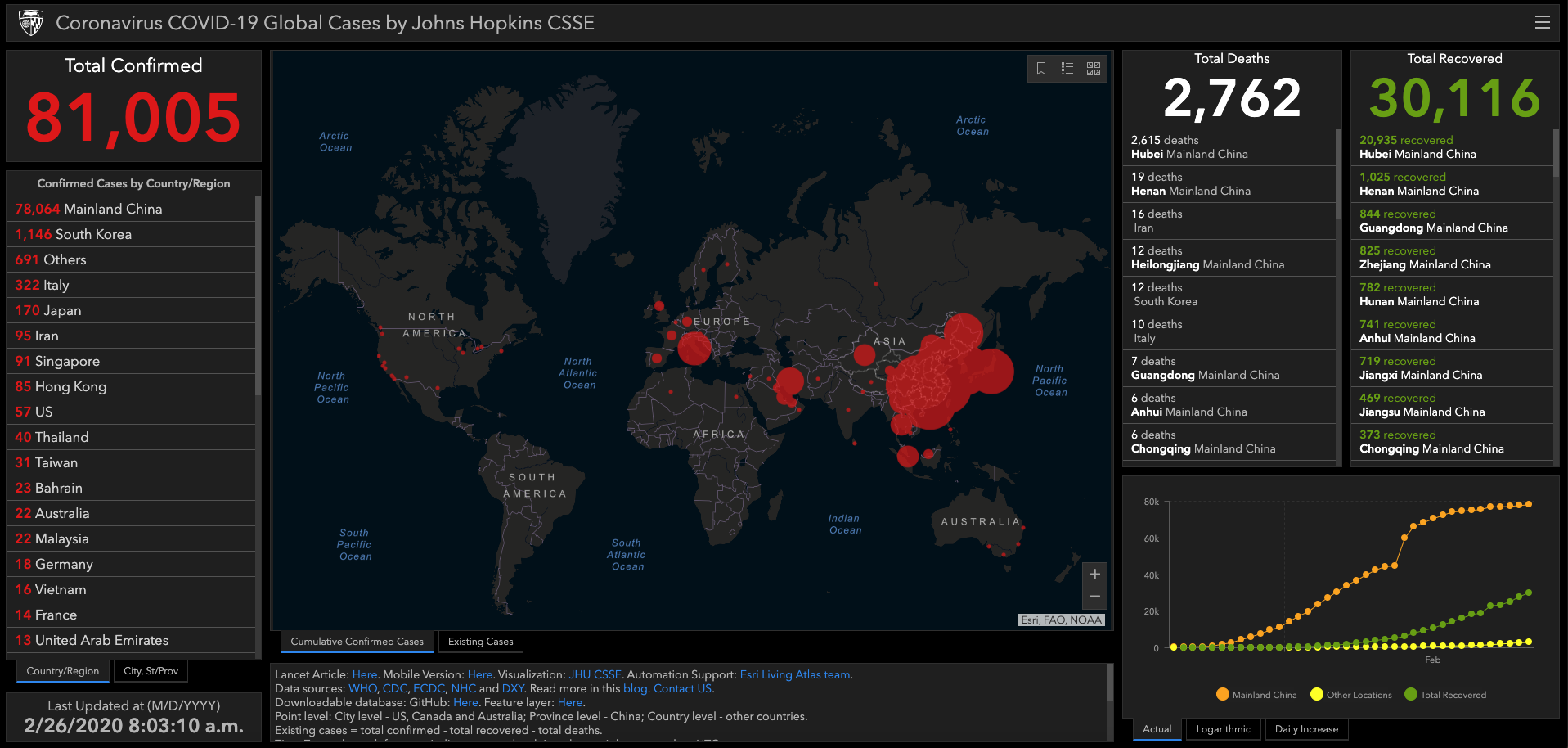Switch to City, St/Prov tab
Screen dimensions: 1568x748
tap(151, 671)
